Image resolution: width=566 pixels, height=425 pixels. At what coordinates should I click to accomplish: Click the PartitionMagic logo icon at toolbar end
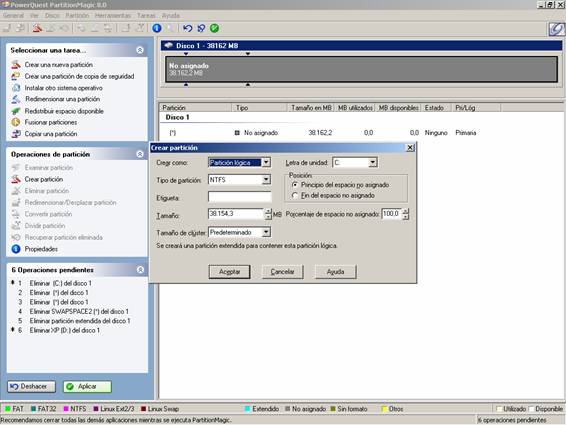coord(556,29)
